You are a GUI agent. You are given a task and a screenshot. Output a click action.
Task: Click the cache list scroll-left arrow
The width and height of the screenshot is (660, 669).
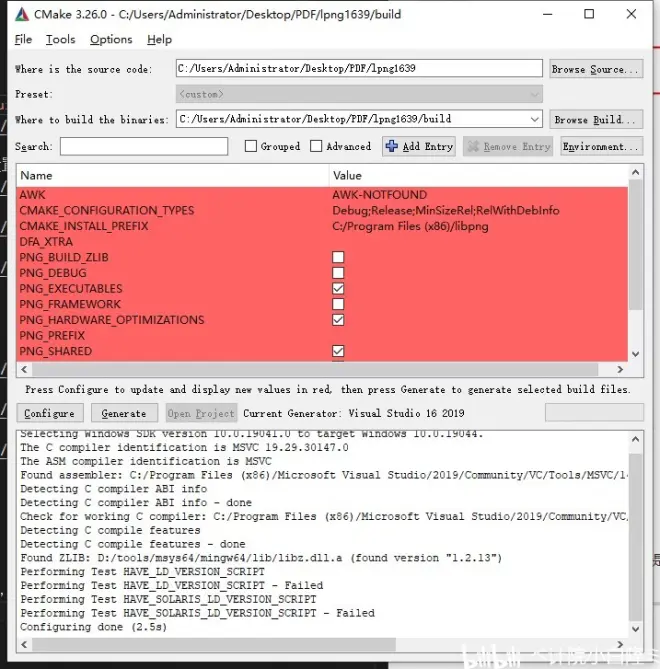[24, 369]
